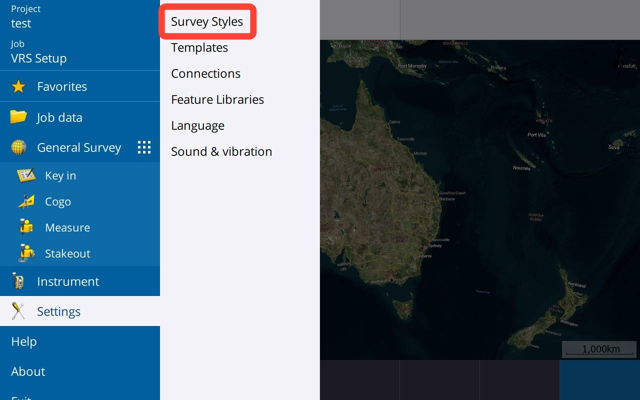Open Sound & vibration settings
Screen dimensions: 640x400
coord(222,151)
